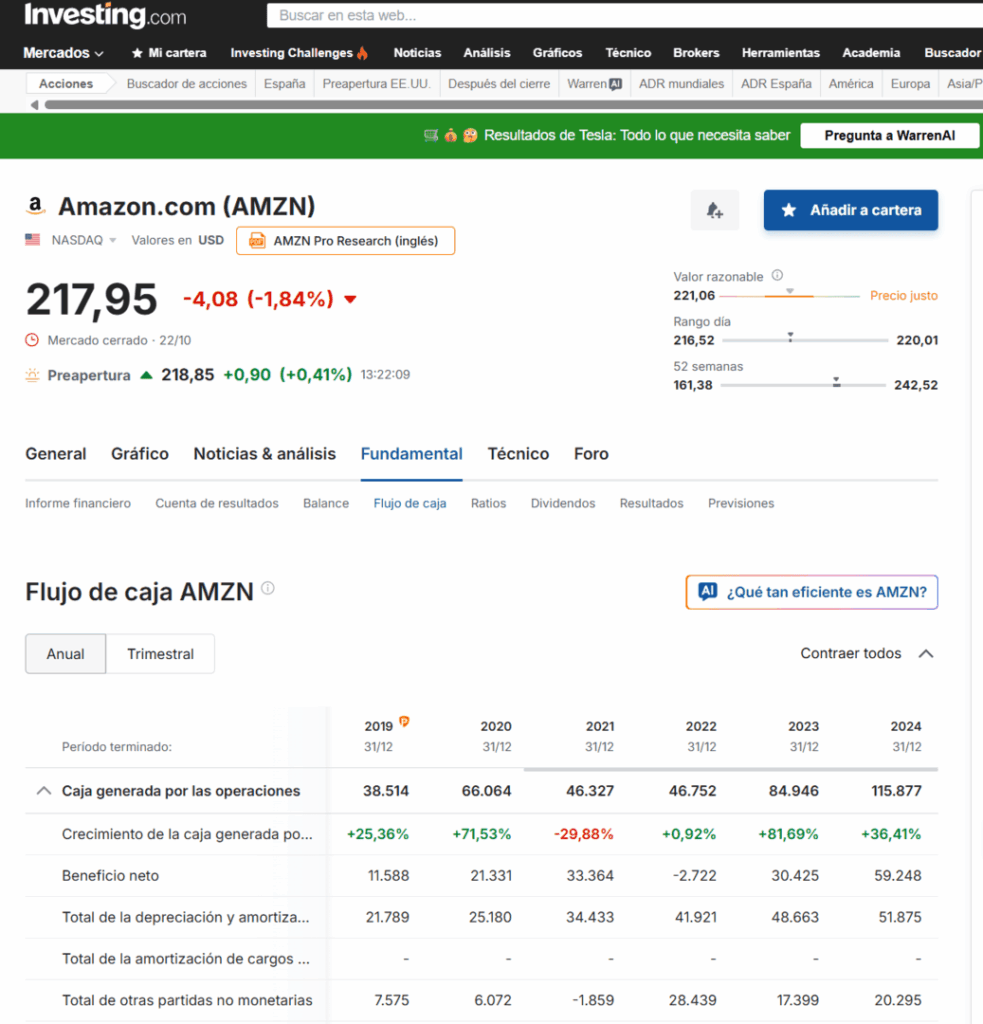Collapse all rows with Contraer todos
The width and height of the screenshot is (983, 1024).
click(866, 654)
